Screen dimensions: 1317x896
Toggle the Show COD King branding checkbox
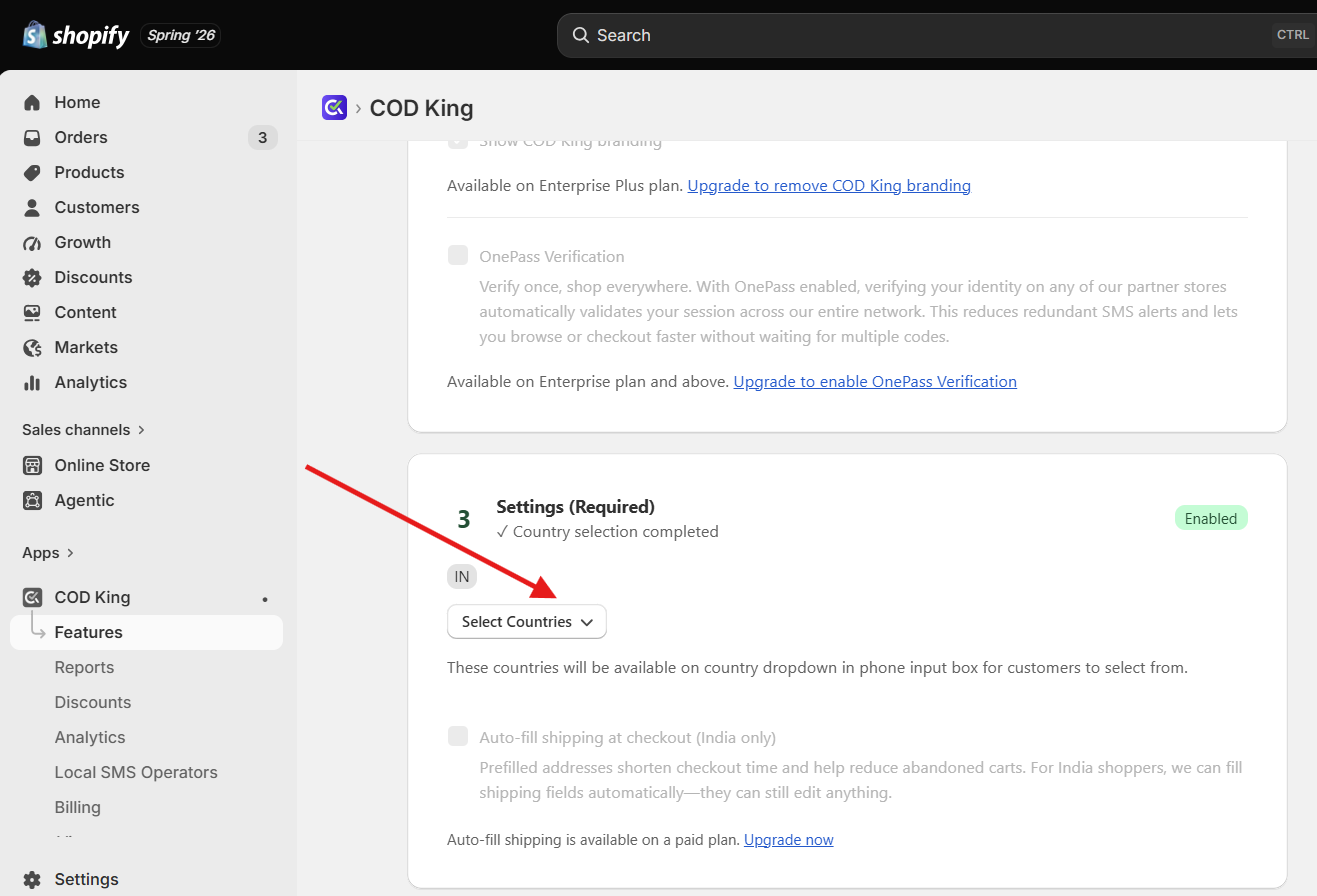point(458,141)
